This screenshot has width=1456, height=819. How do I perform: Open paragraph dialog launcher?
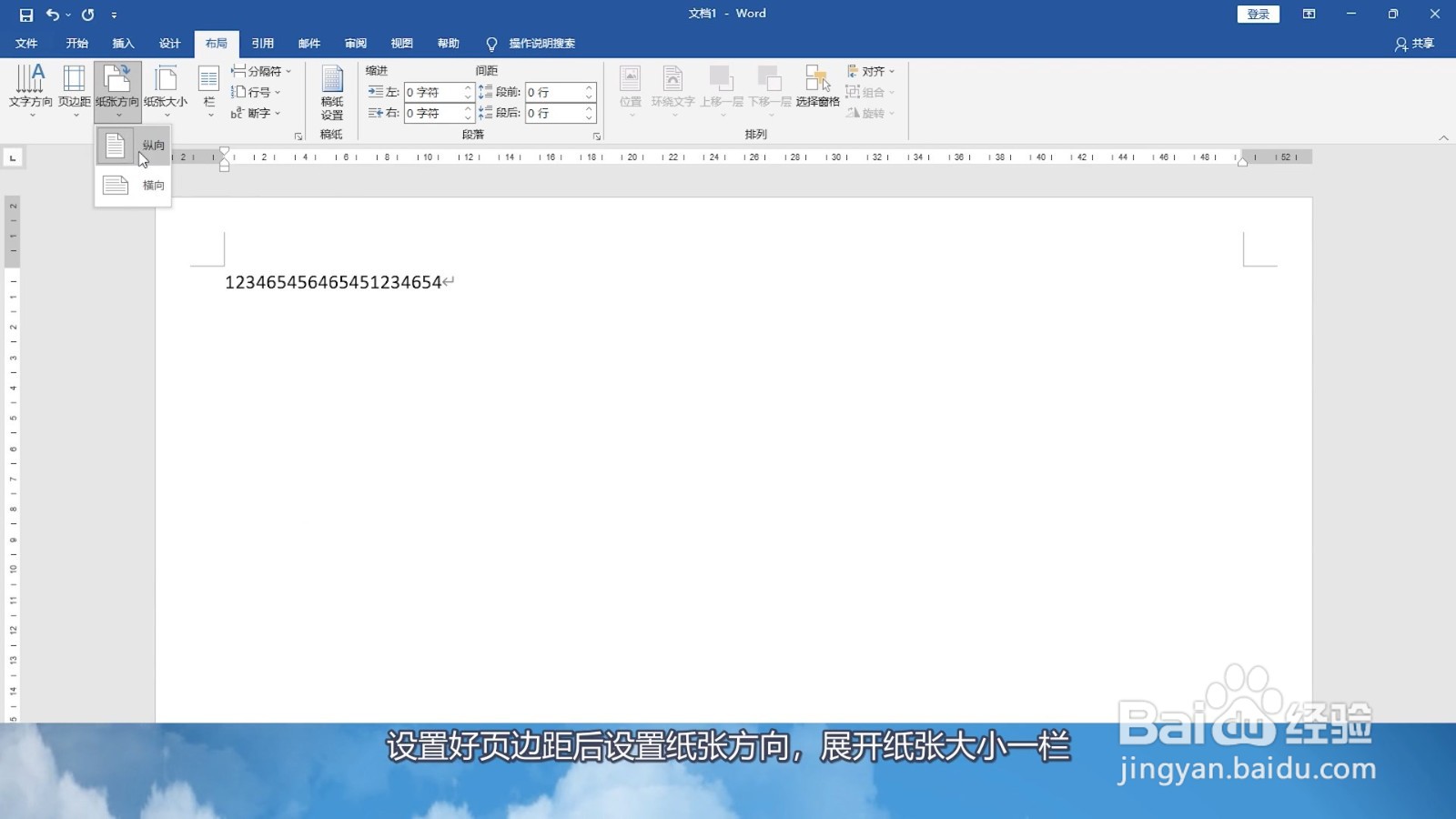597,136
